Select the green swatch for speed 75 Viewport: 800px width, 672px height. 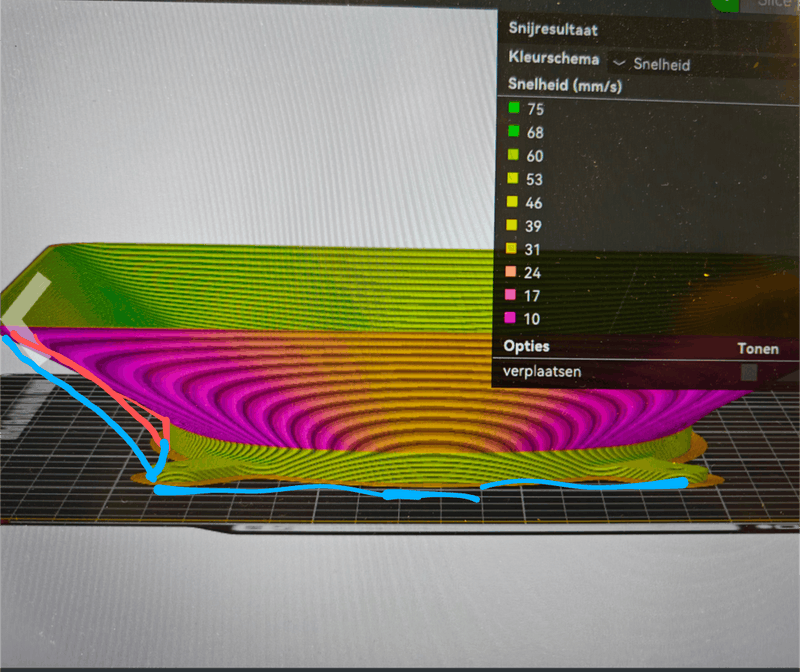coord(514,108)
